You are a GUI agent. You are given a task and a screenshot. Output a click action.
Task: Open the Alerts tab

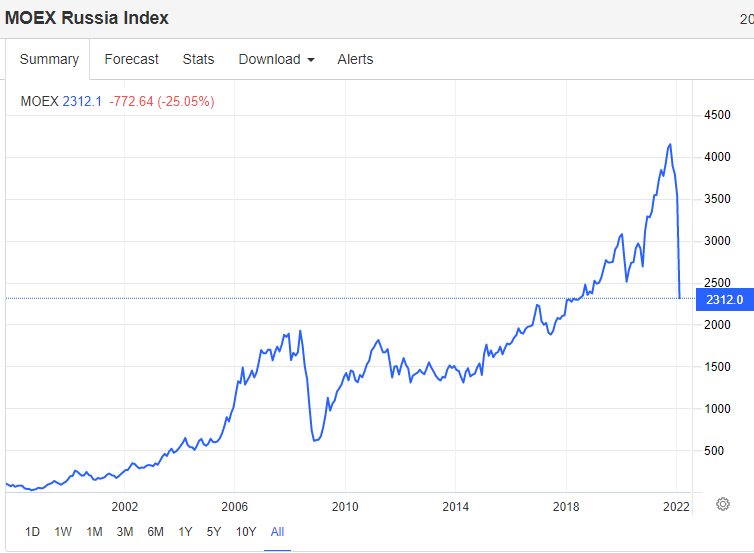pyautogui.click(x=355, y=59)
